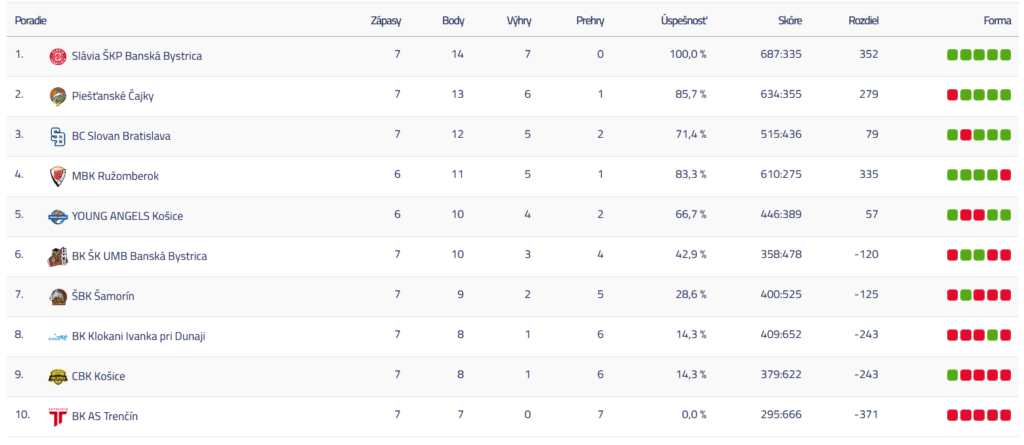This screenshot has height=445, width=1024.
Task: Click the ŠBK Šamorín team logo
Action: [x=58, y=296]
